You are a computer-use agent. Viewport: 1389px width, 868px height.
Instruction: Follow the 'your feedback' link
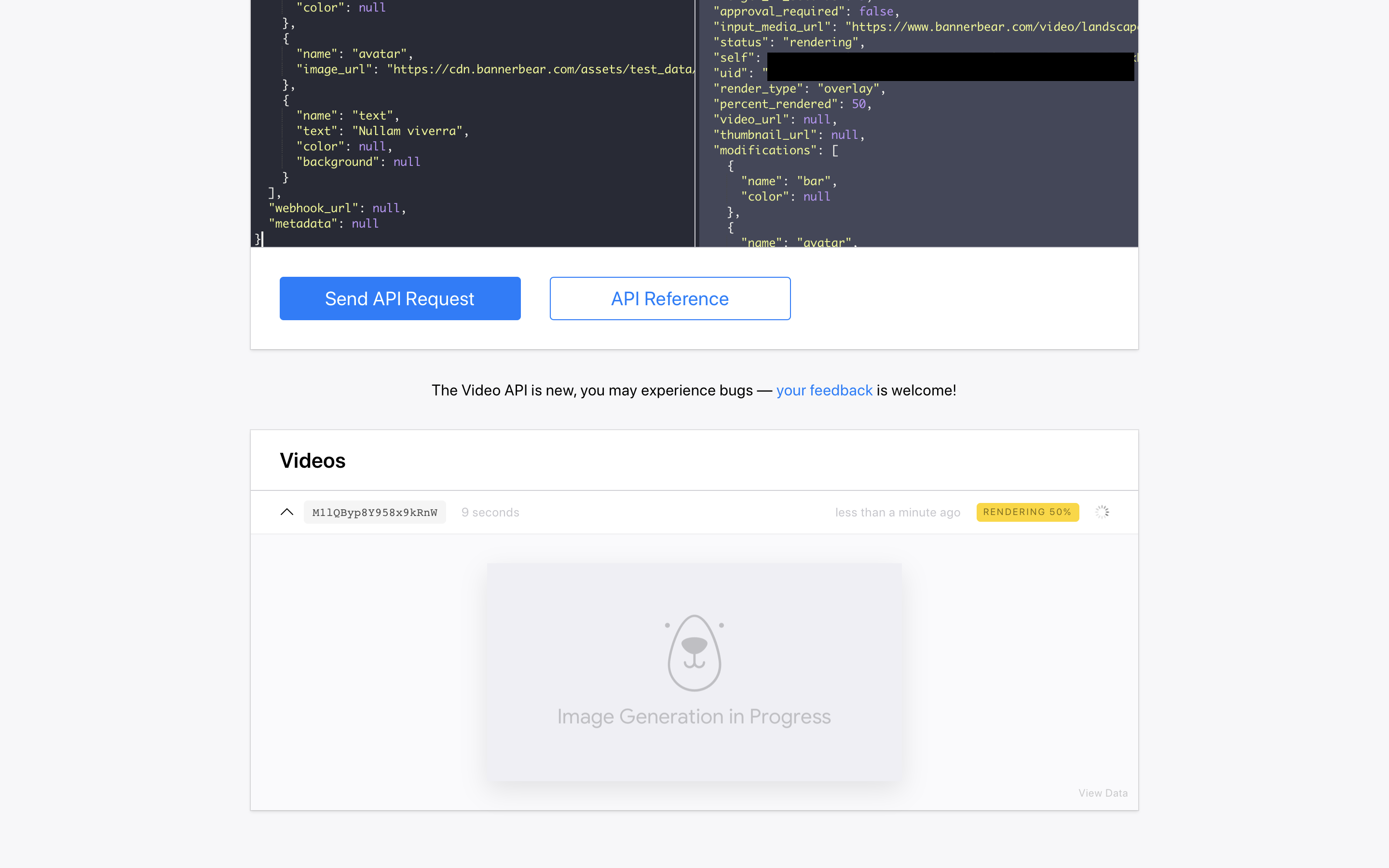click(824, 391)
